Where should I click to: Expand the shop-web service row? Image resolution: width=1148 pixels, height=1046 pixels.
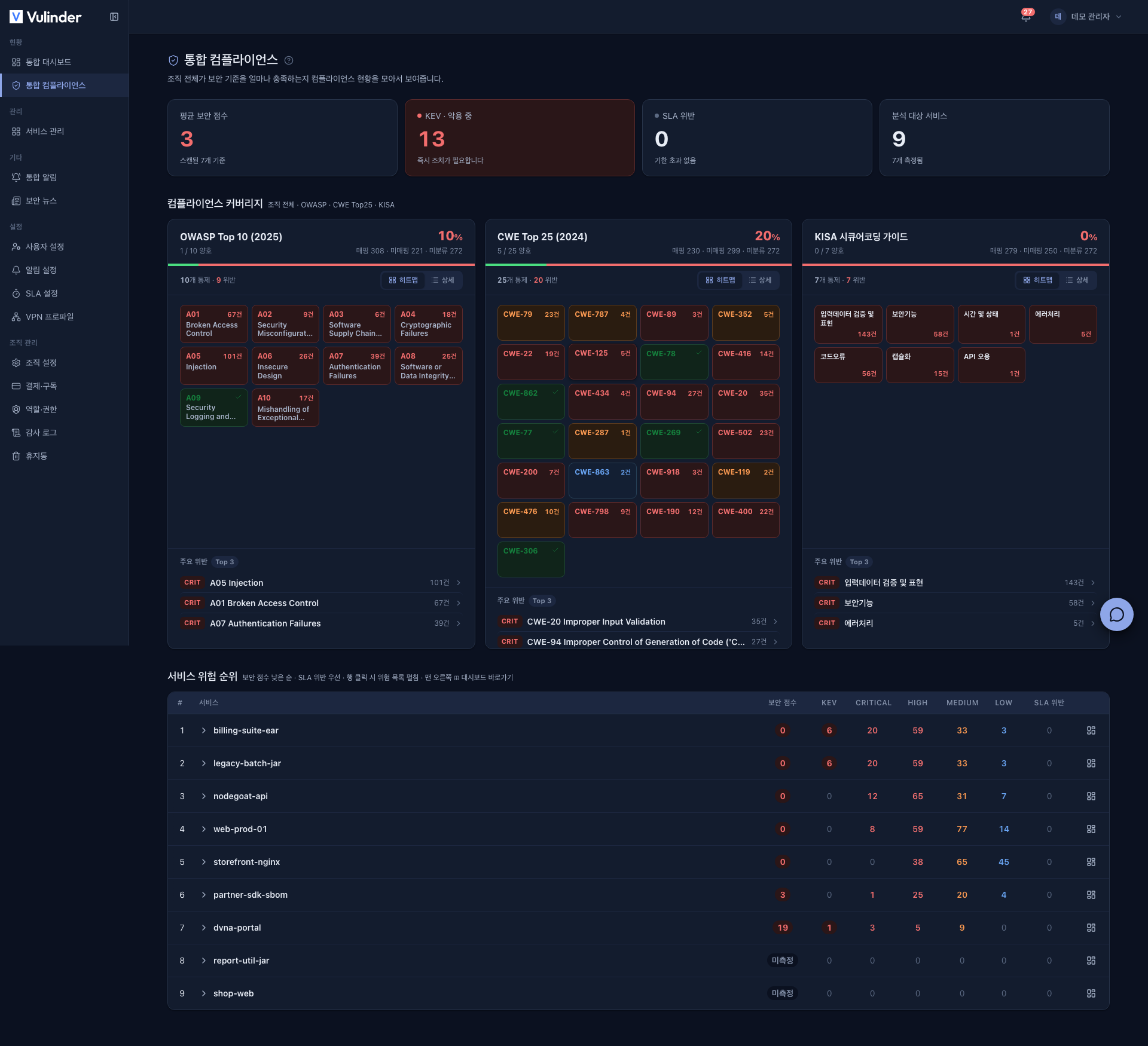coord(204,993)
